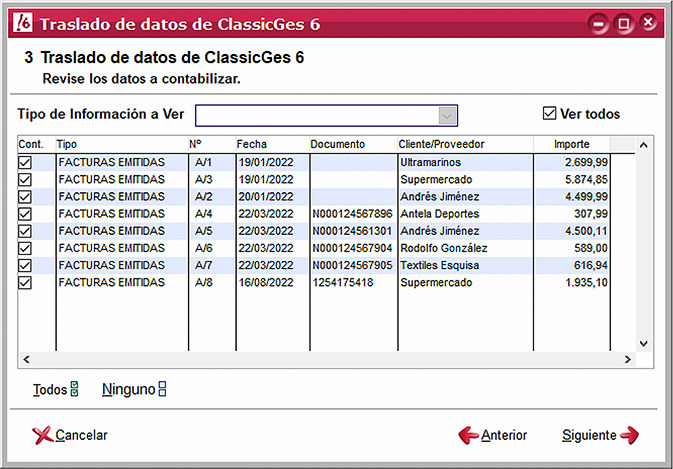Click document number N000124561301
Screen dimensions: 673x469
[x=352, y=231]
